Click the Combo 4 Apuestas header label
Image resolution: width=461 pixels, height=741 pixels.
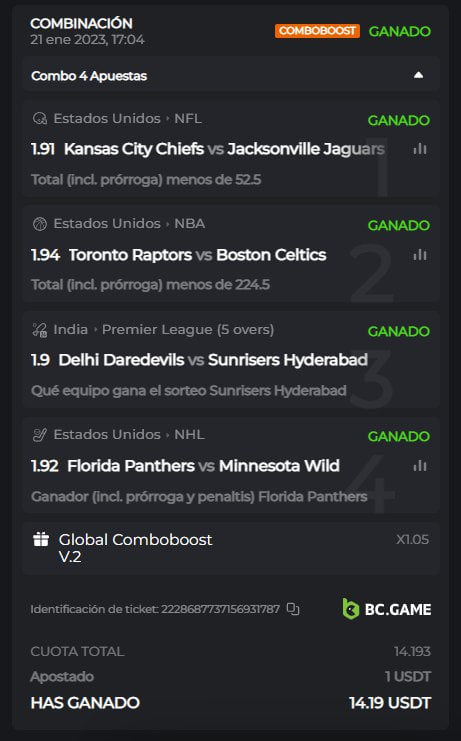[89, 76]
